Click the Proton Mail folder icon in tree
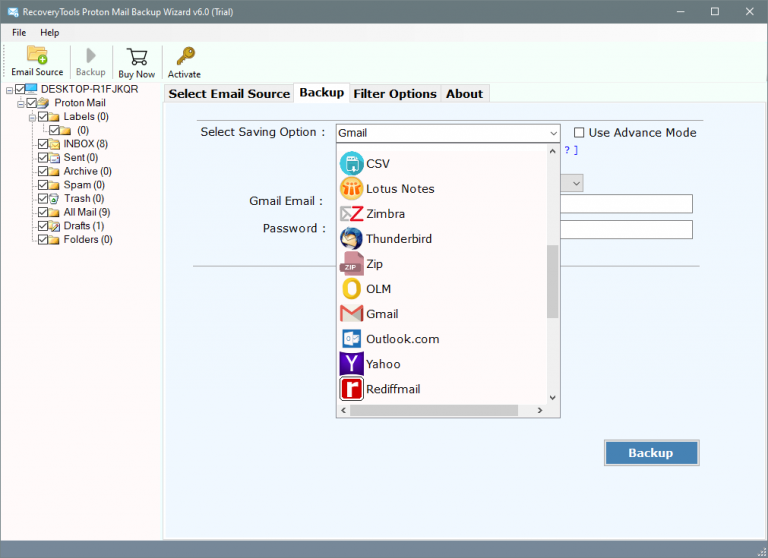 pos(43,103)
